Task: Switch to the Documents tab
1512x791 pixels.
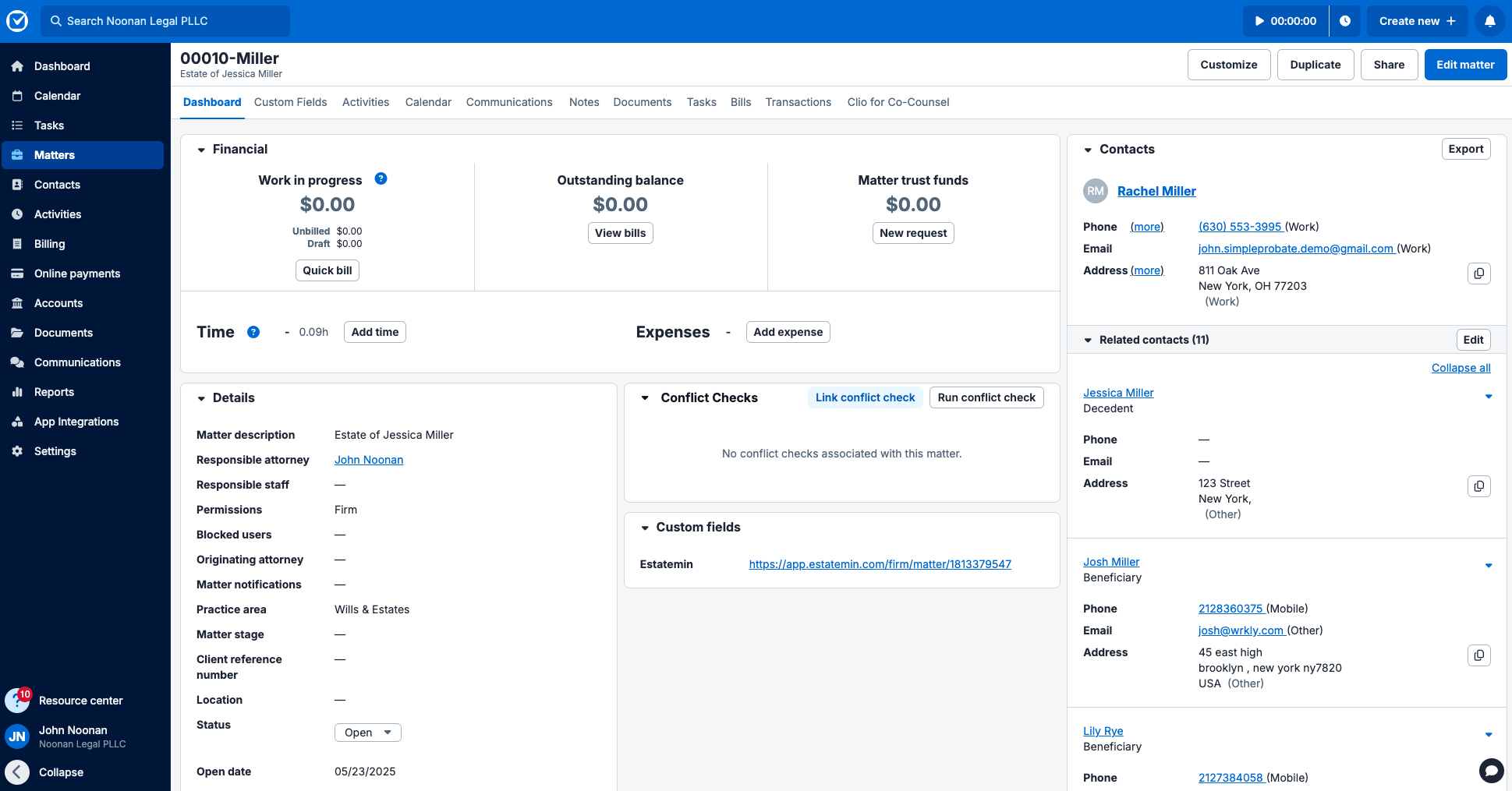Action: click(642, 102)
